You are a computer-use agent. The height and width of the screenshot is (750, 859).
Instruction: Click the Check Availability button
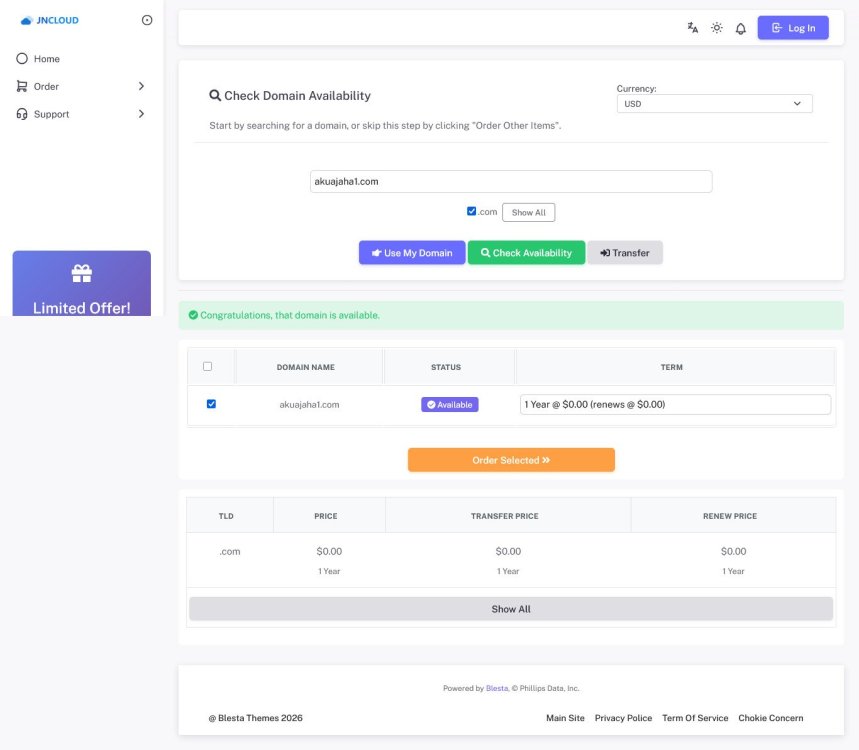click(x=526, y=253)
